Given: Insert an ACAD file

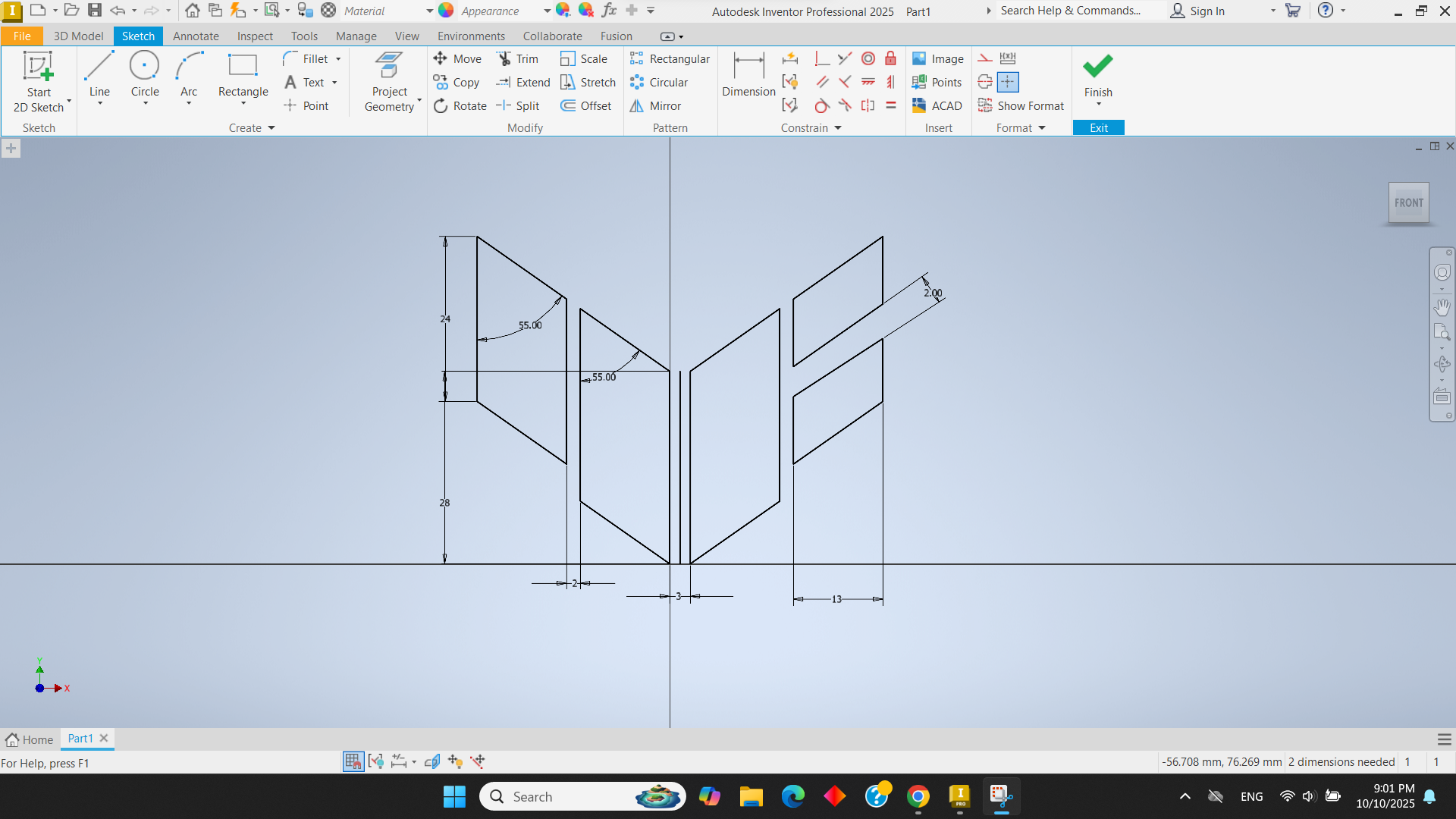Looking at the screenshot, I should (937, 106).
